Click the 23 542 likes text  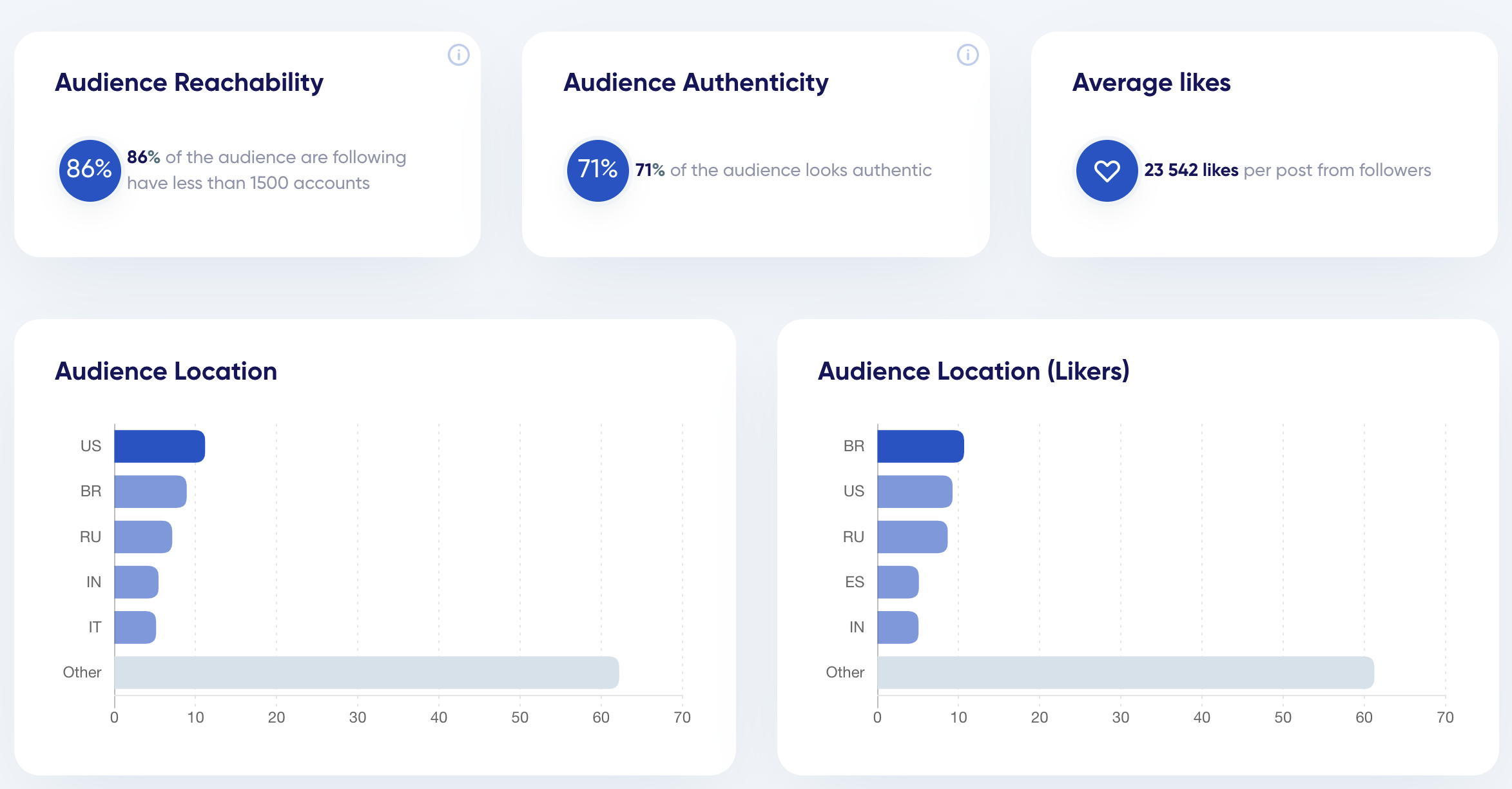click(x=1191, y=170)
